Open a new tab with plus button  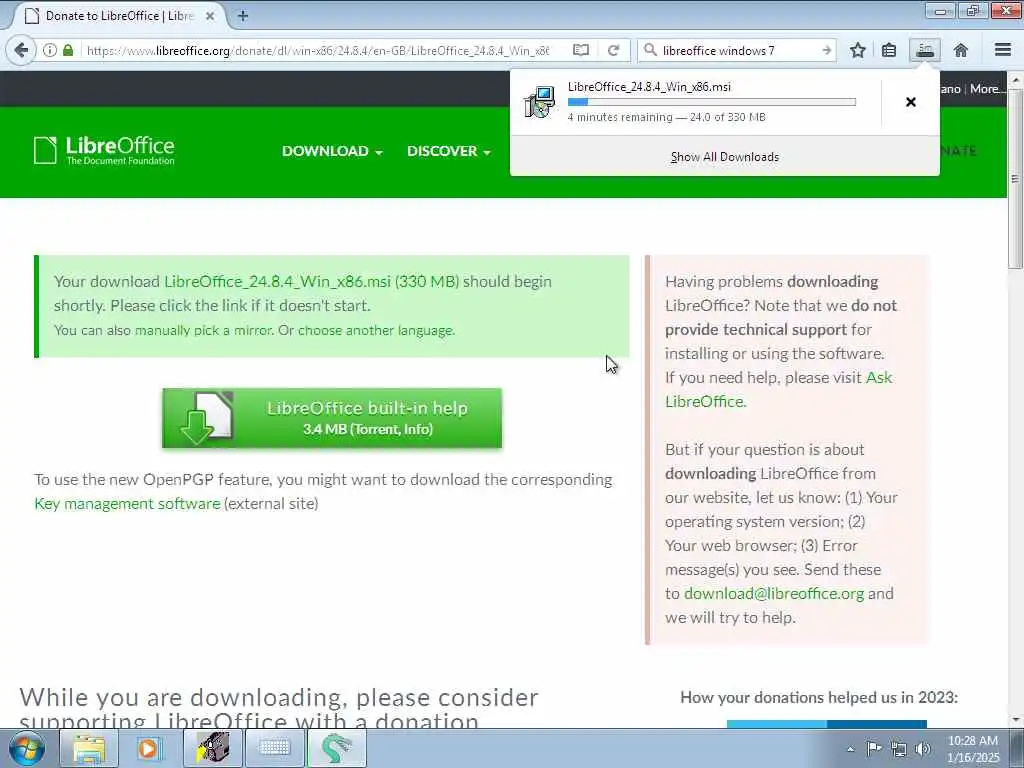242,16
